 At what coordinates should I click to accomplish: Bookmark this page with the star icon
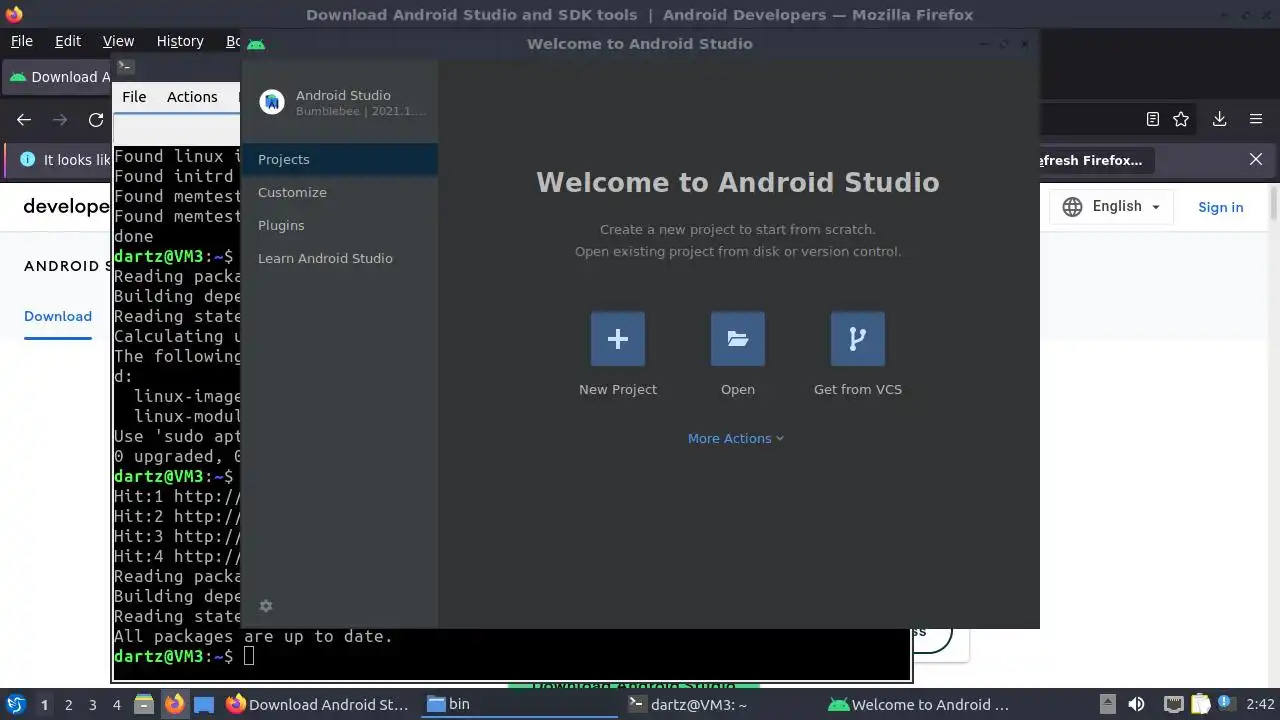point(1181,119)
